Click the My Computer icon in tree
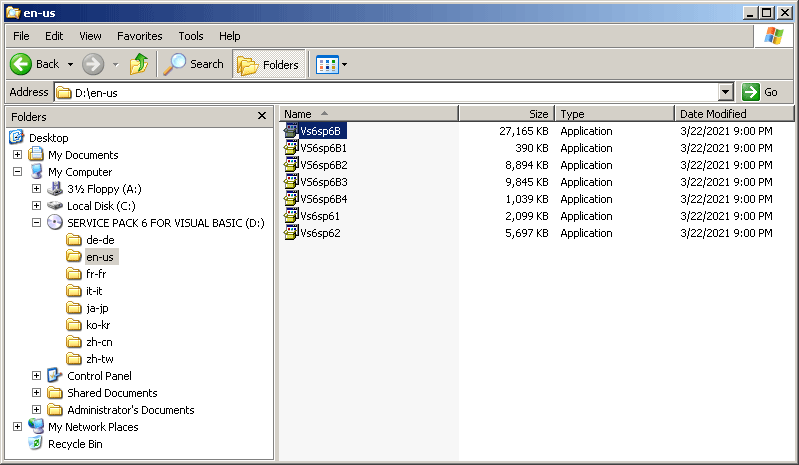 point(36,172)
